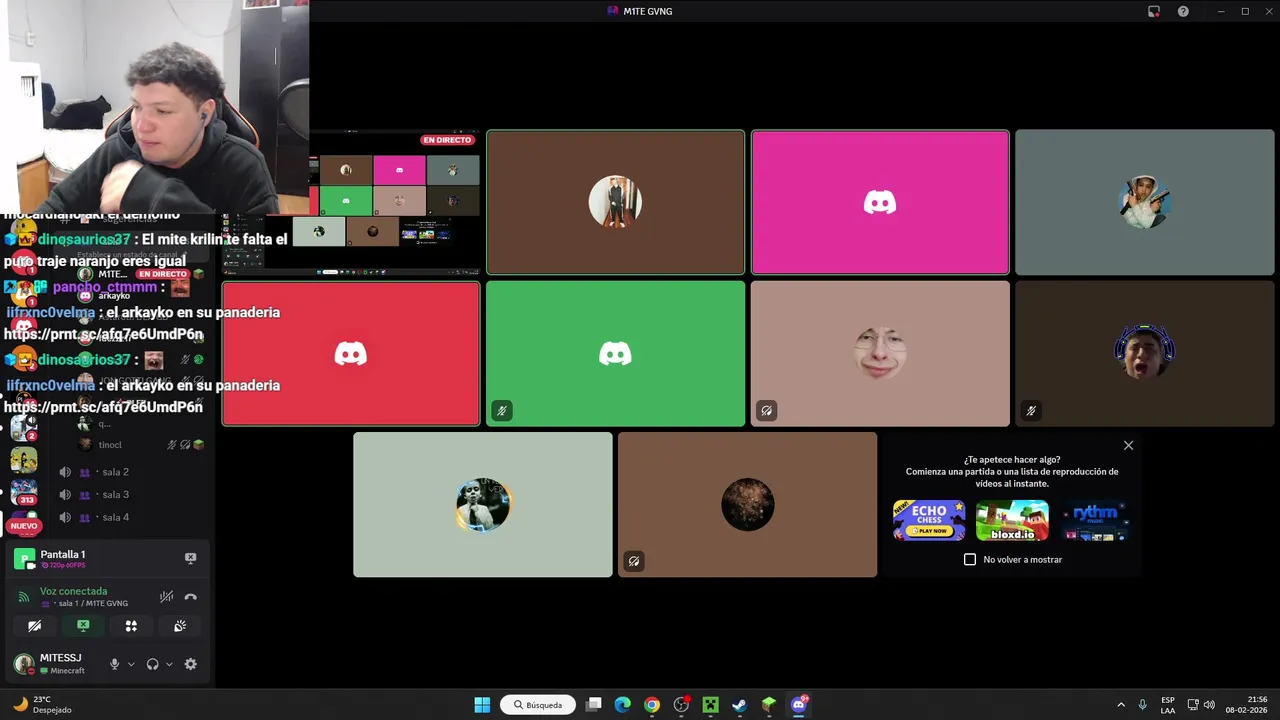Launch Rythm music activity

coord(1095,521)
